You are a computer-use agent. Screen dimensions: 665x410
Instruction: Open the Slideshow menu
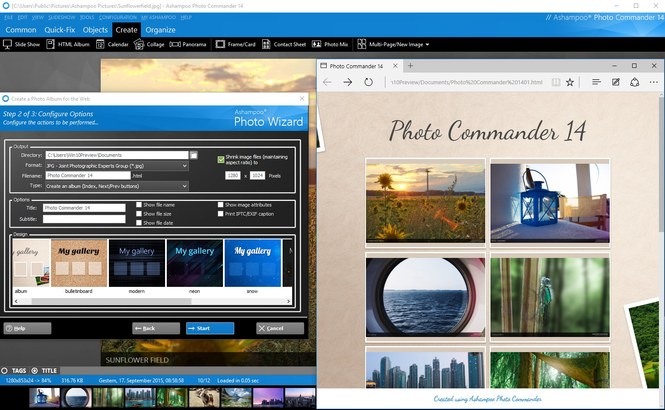61,17
